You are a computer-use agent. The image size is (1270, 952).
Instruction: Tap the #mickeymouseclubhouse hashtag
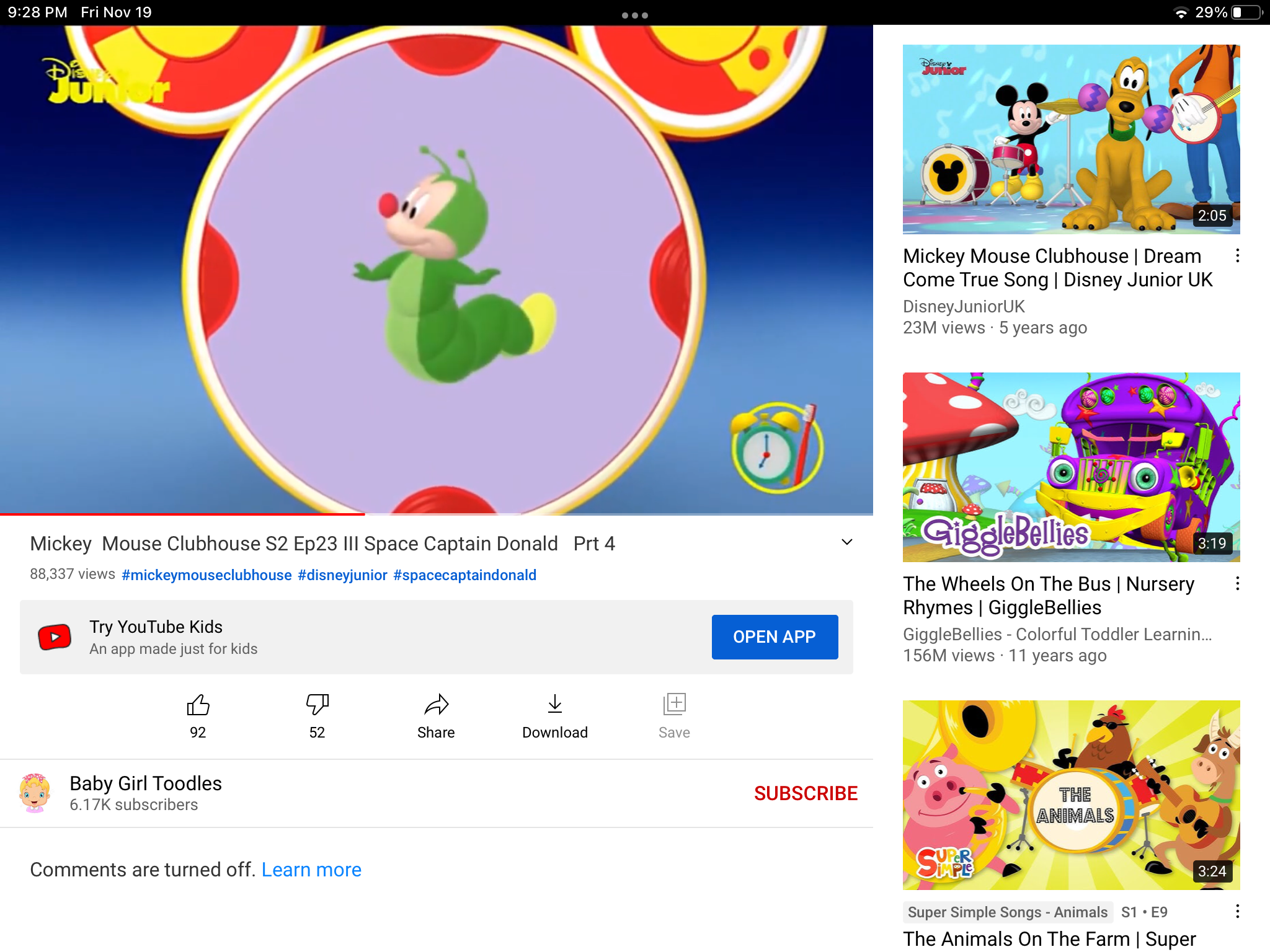(206, 575)
